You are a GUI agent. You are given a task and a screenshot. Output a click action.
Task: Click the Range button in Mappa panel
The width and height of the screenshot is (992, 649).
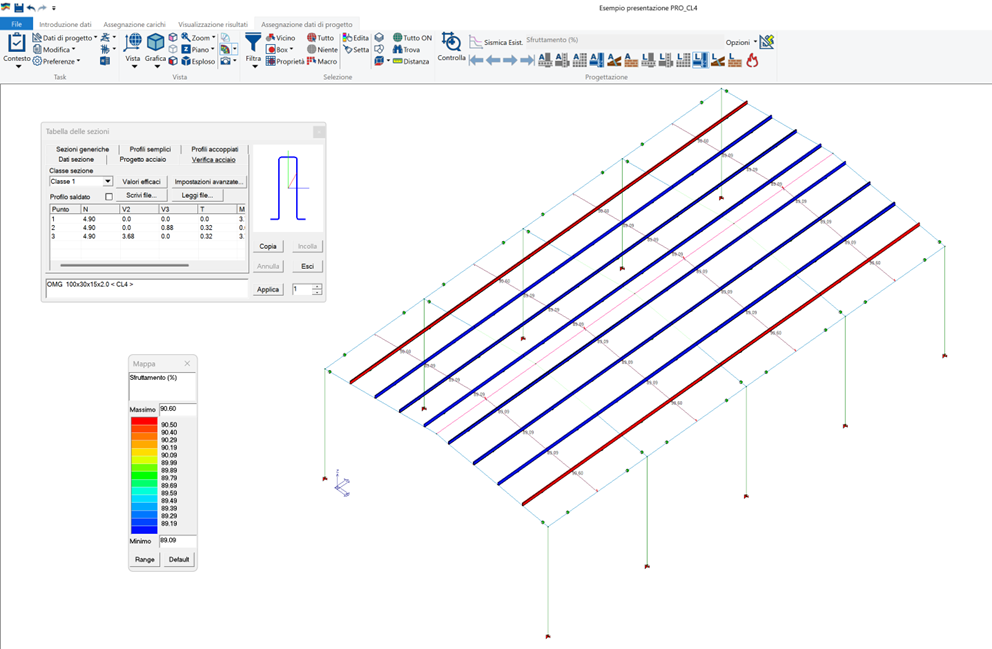tap(144, 559)
